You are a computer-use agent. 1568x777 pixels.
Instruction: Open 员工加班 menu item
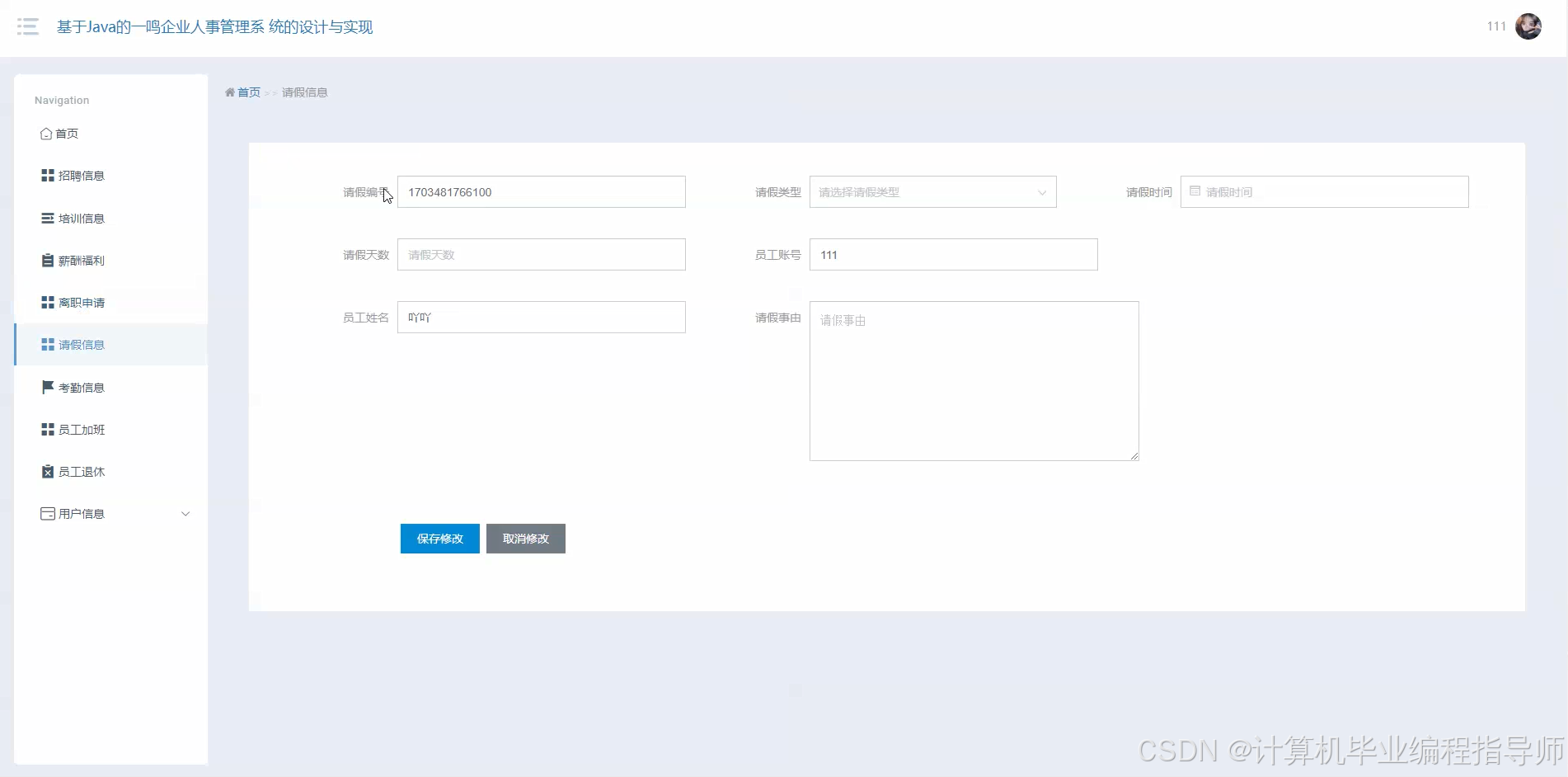click(x=110, y=430)
